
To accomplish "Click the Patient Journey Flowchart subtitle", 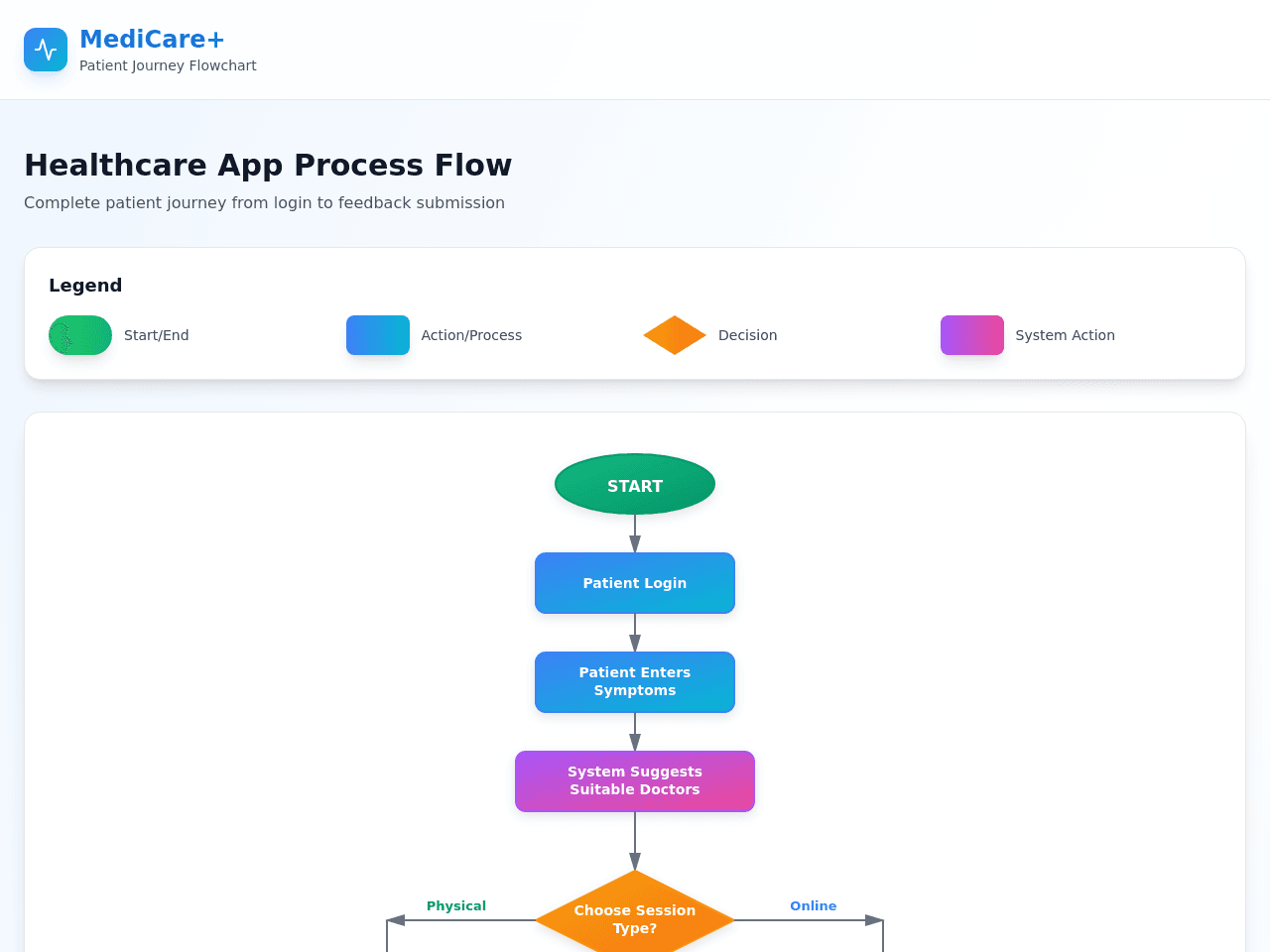I will click(x=168, y=65).
